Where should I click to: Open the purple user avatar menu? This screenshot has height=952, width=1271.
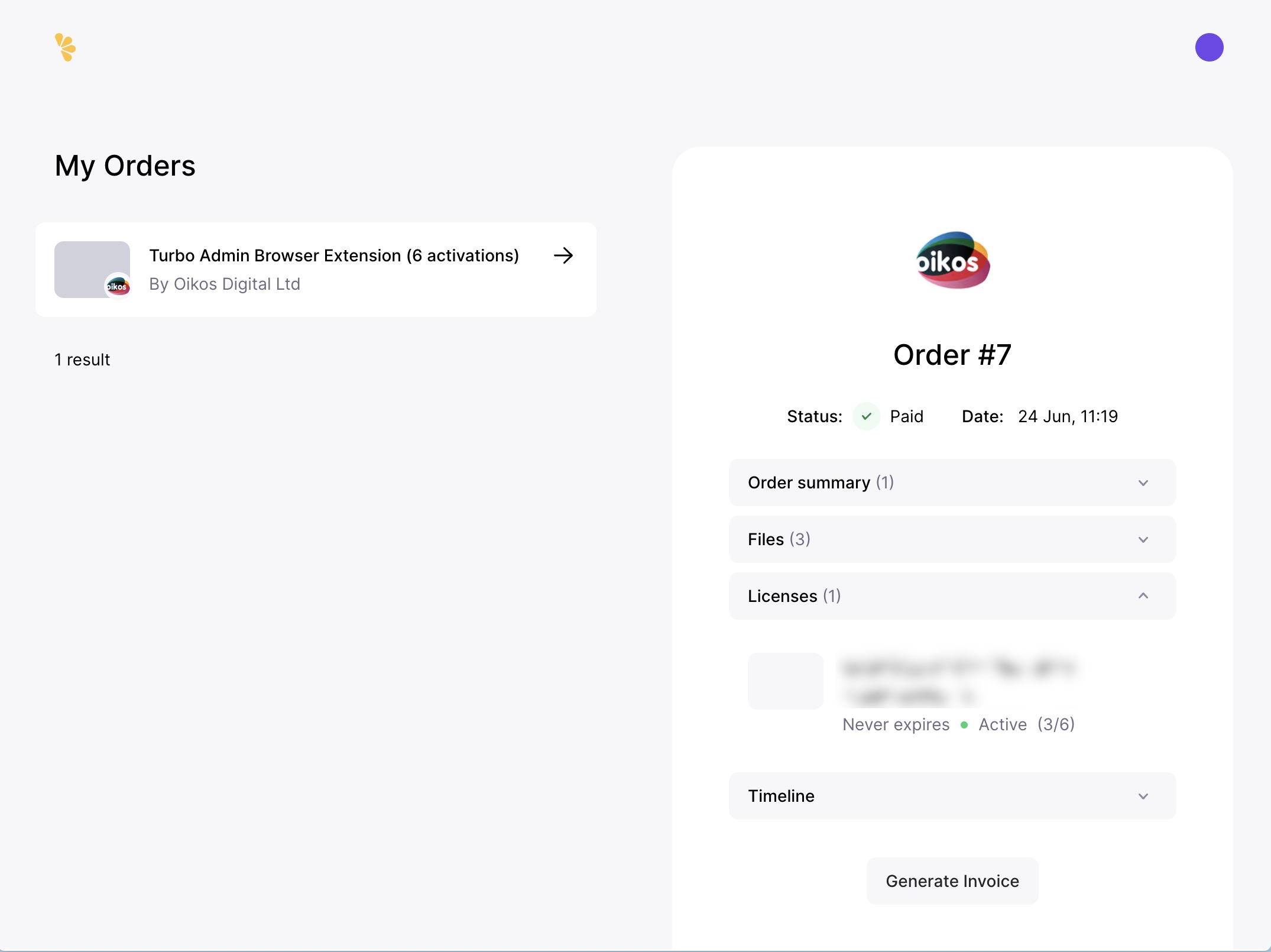click(1209, 47)
